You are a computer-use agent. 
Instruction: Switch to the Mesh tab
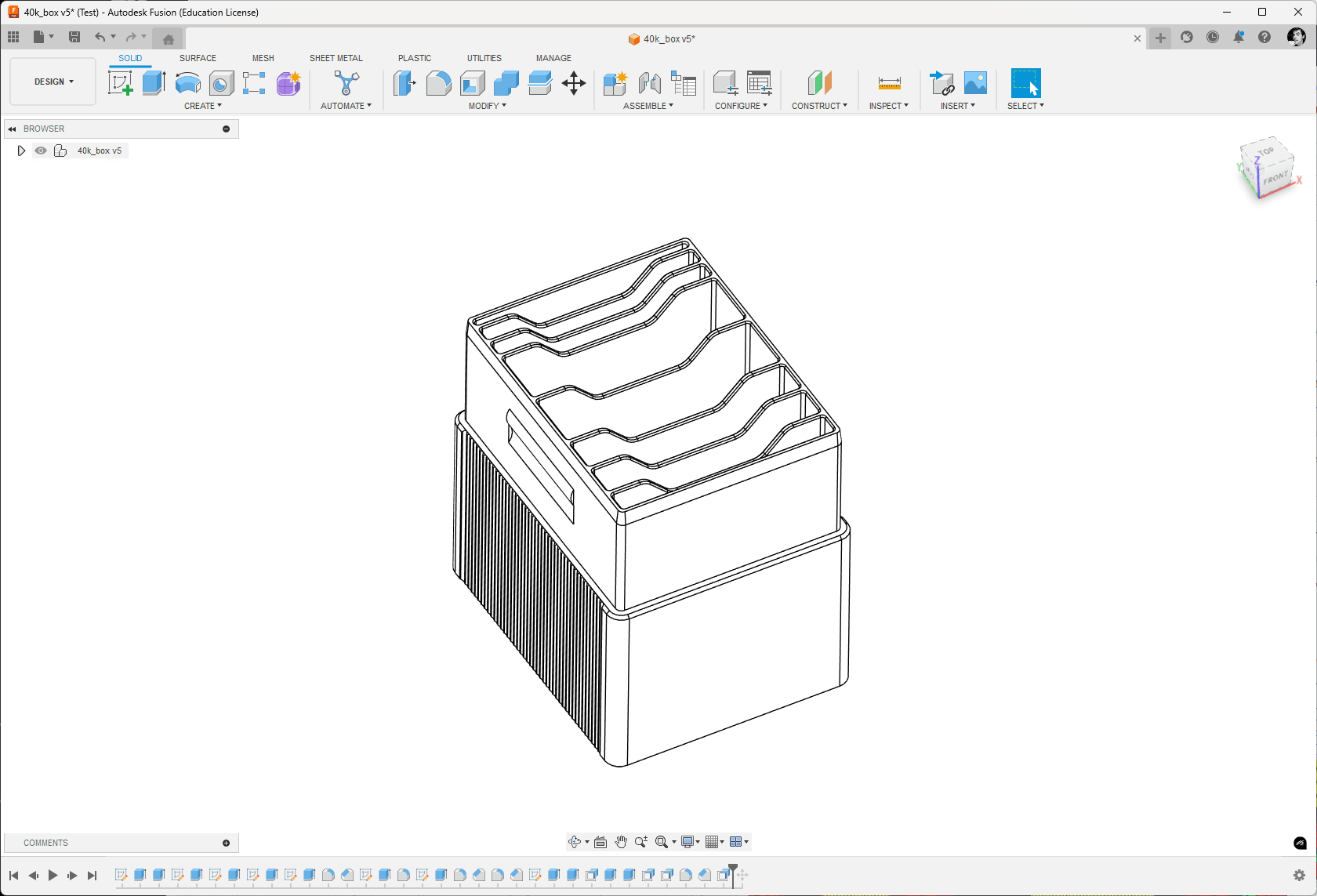tap(263, 58)
